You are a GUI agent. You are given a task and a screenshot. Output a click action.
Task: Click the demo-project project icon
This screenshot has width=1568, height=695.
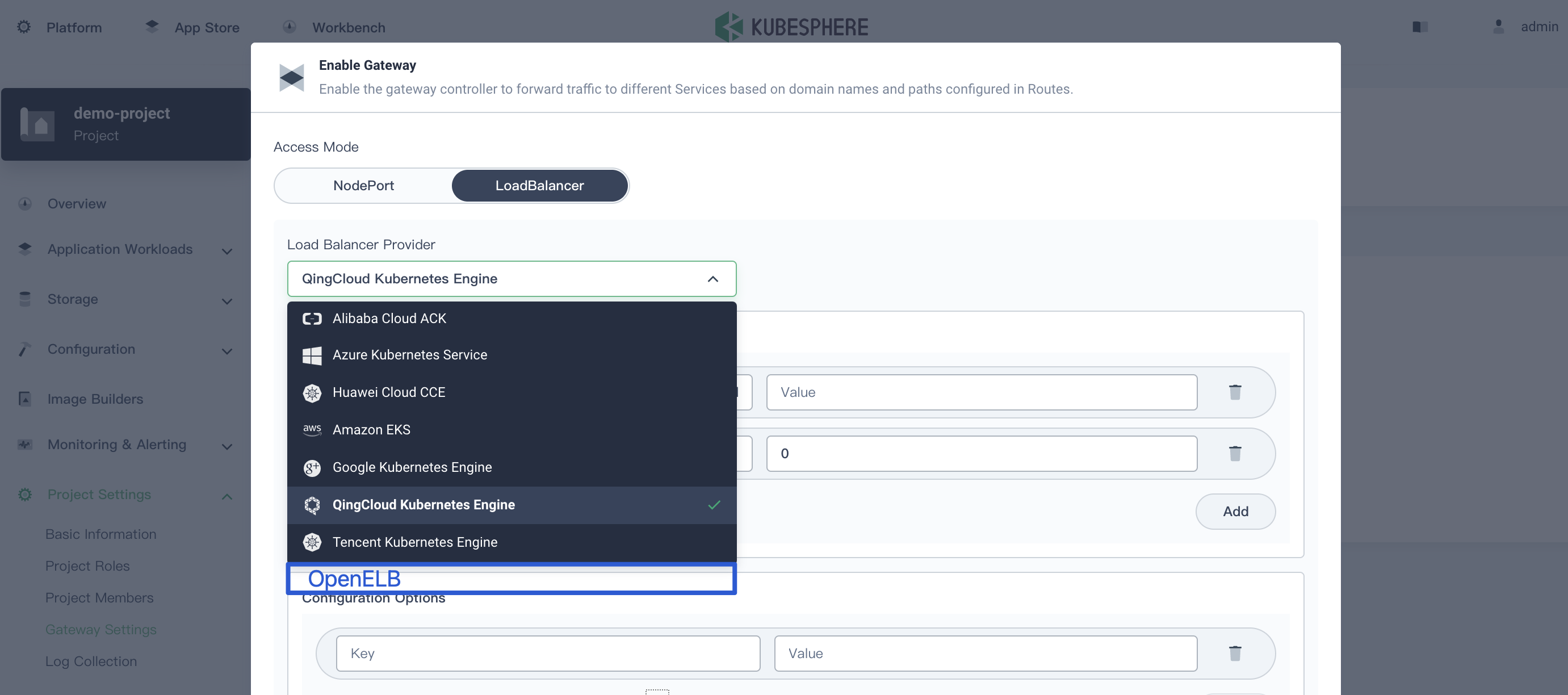click(x=36, y=123)
